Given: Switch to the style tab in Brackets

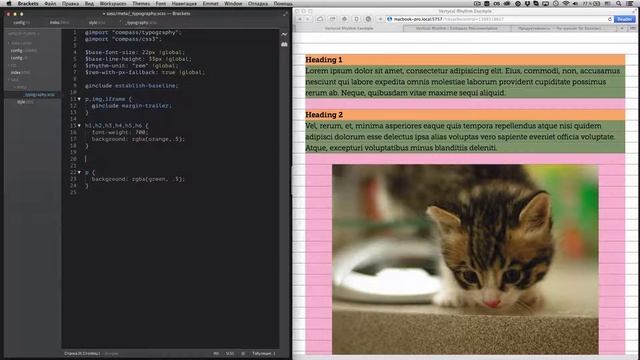Looking at the screenshot, I should tap(97, 23).
